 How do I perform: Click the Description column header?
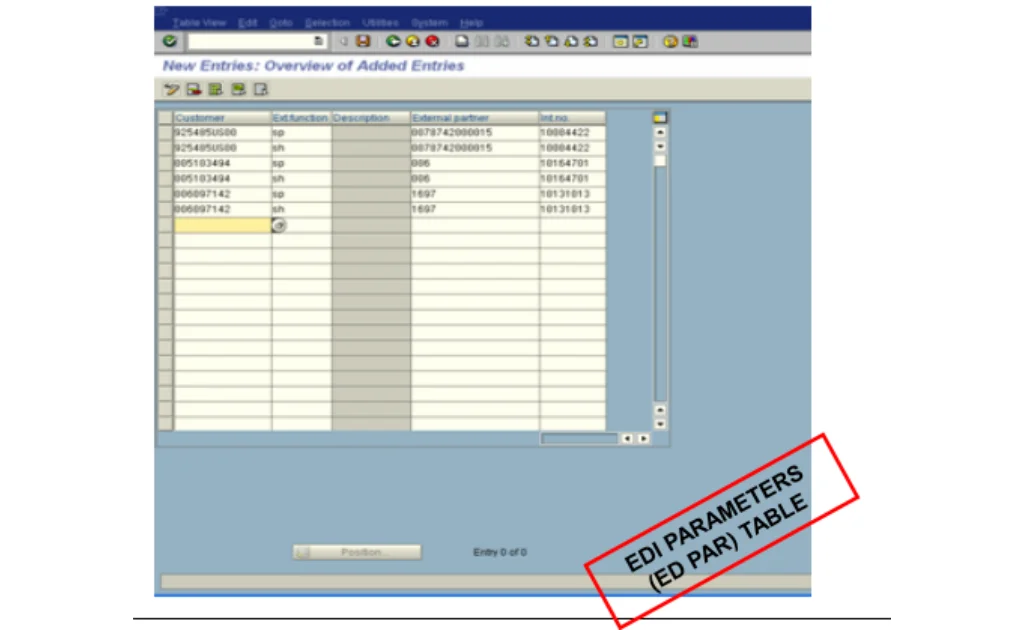pyautogui.click(x=371, y=118)
